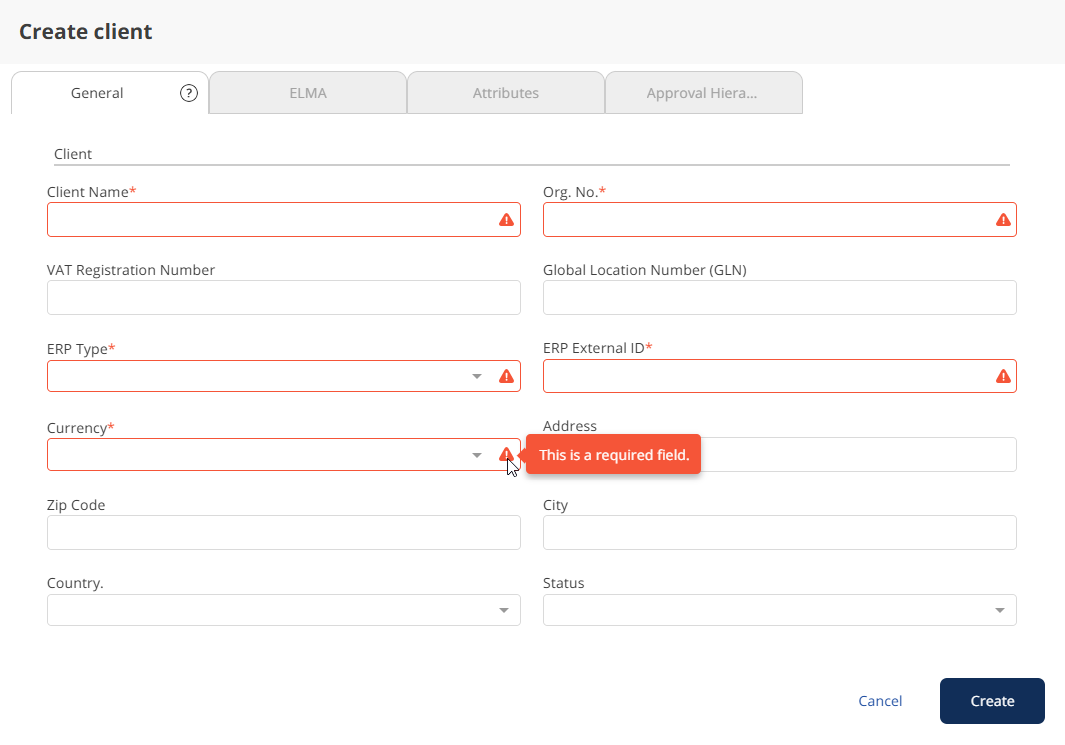This screenshot has width=1065, height=745.
Task: Click the warning icon in Org. No. field
Action: pos(1003,220)
